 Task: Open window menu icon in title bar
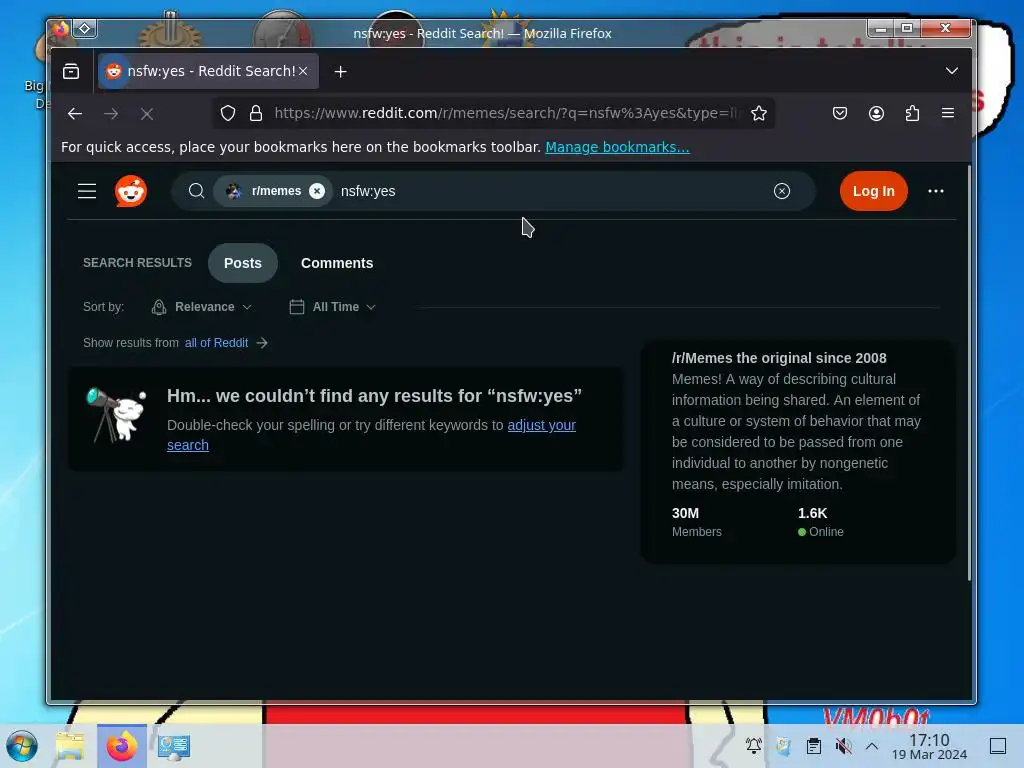click(60, 29)
